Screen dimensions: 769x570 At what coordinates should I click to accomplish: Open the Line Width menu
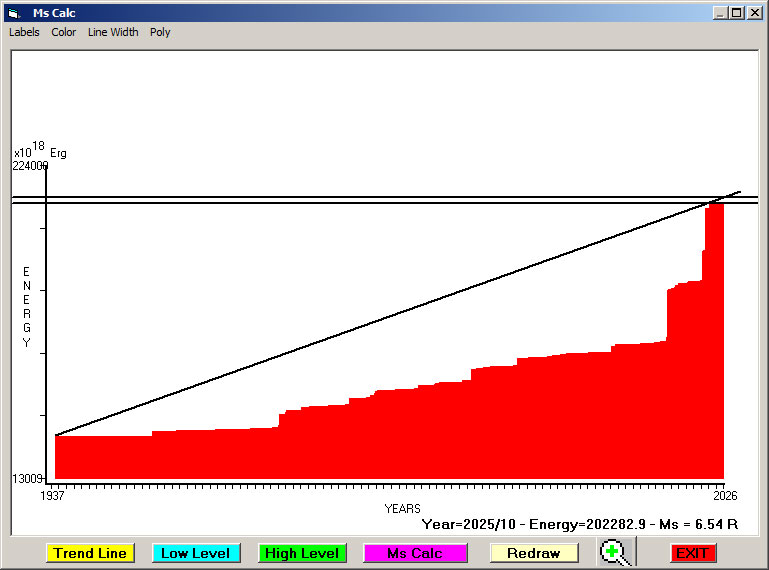coord(113,32)
